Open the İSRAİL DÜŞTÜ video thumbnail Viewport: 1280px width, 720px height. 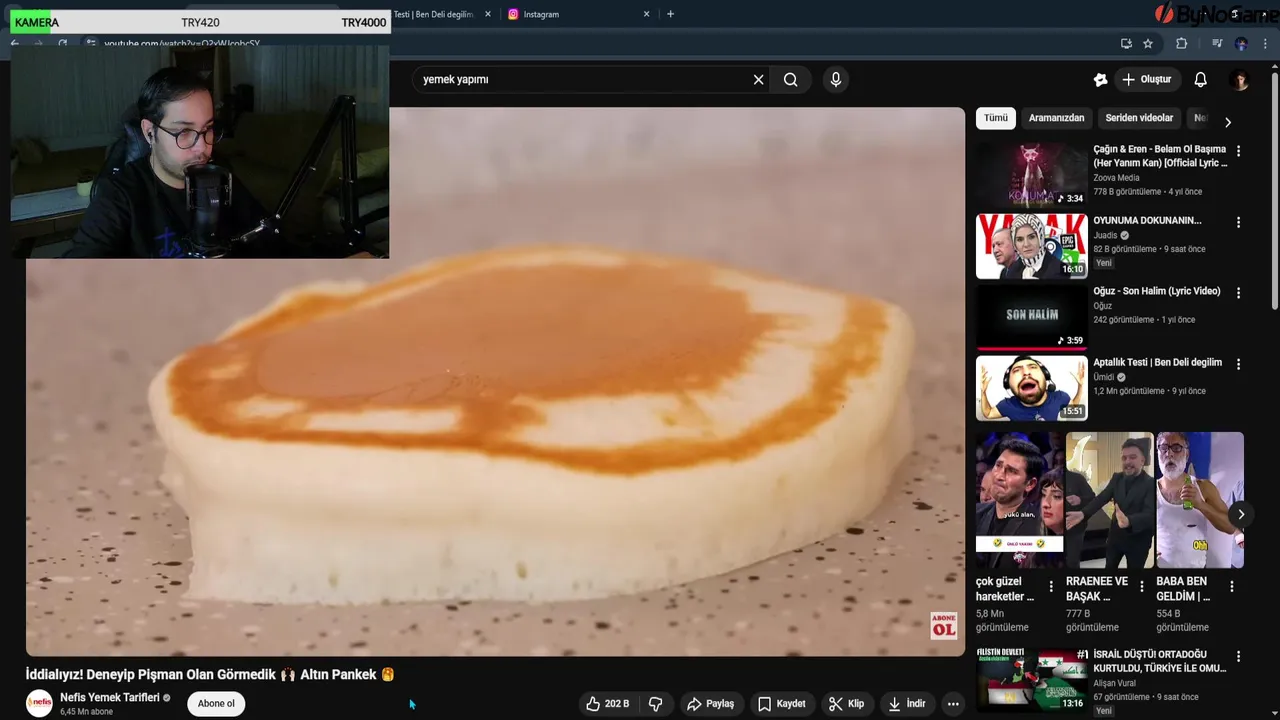click(1031, 680)
